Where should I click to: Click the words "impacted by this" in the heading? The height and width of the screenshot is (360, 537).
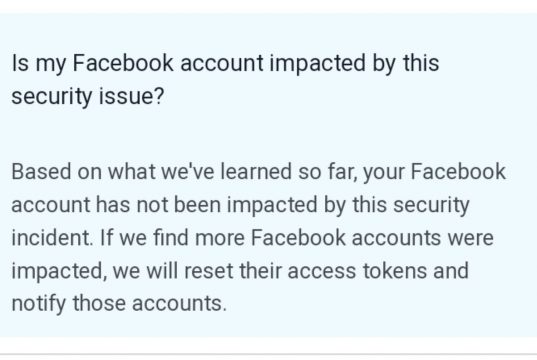tap(354, 64)
